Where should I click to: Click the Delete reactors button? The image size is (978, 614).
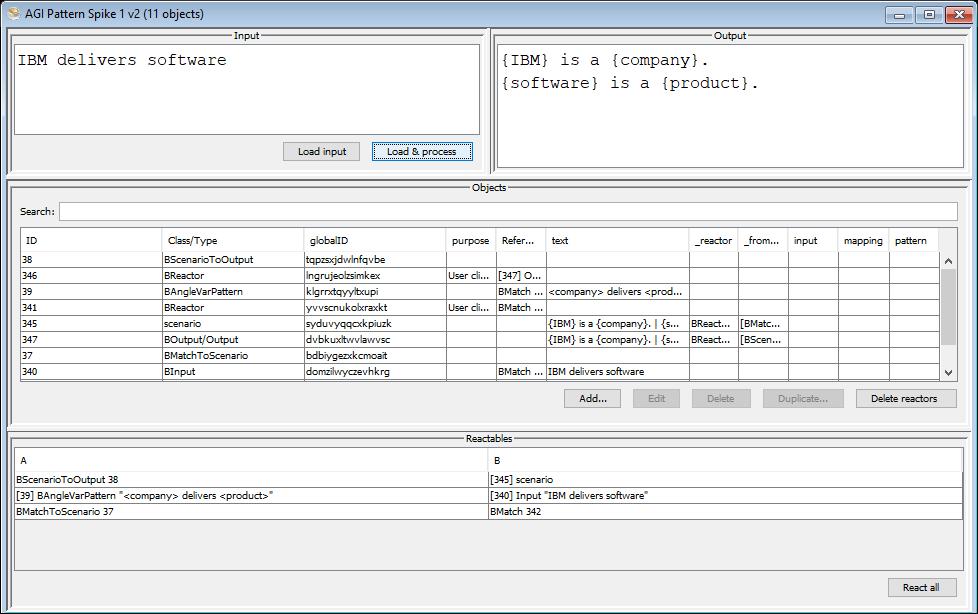[x=905, y=398]
